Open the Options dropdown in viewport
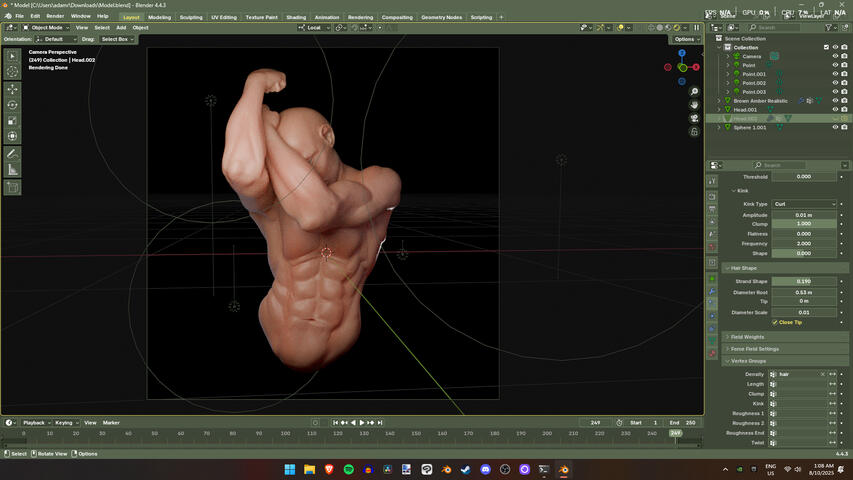 685,39
